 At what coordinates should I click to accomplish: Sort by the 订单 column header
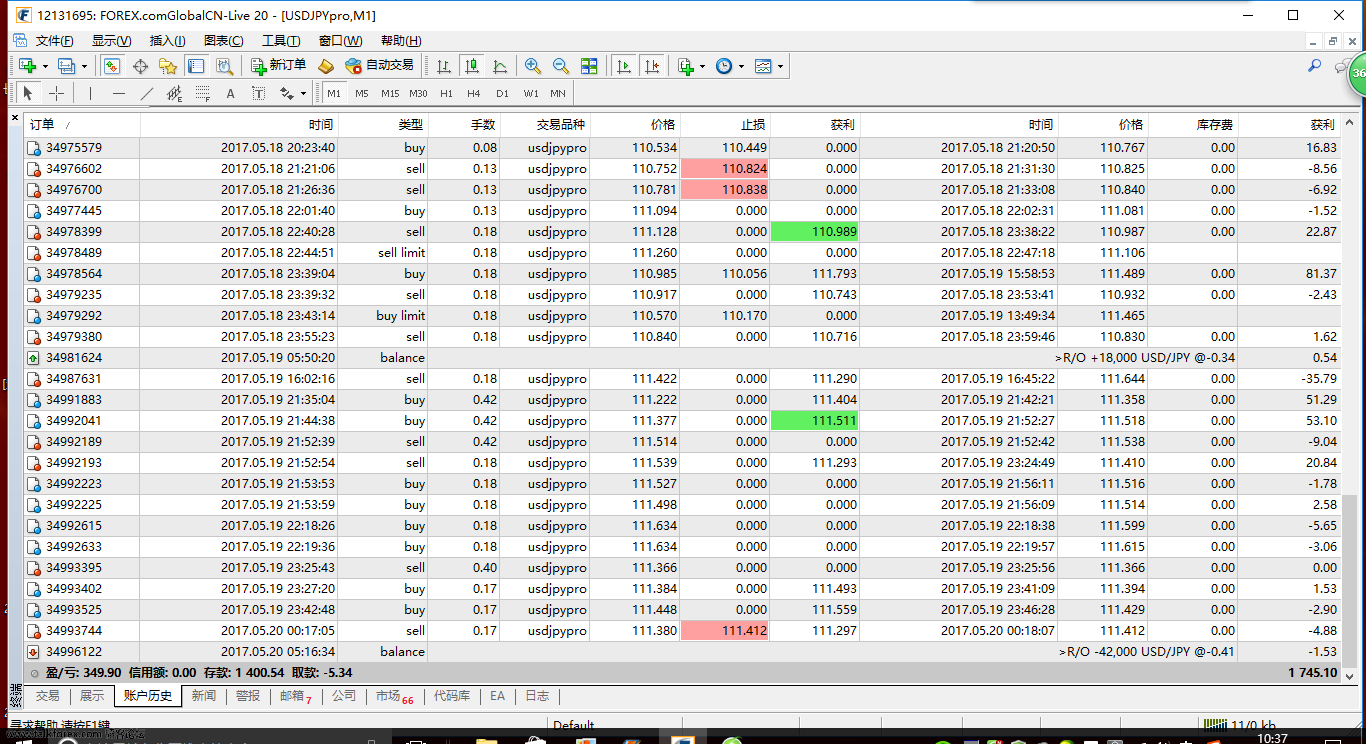(82, 125)
